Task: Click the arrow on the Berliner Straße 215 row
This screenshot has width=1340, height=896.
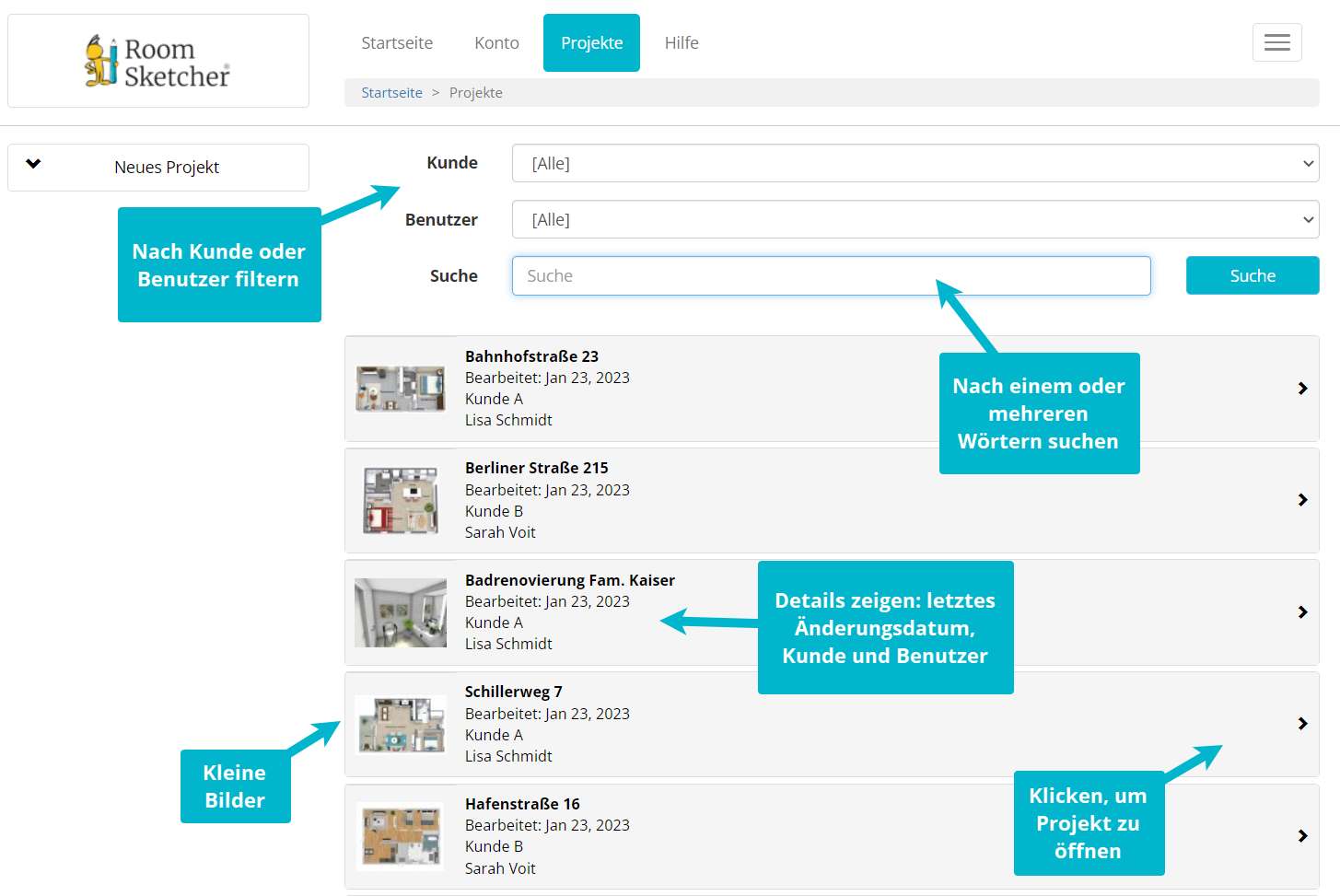Action: [x=1302, y=500]
